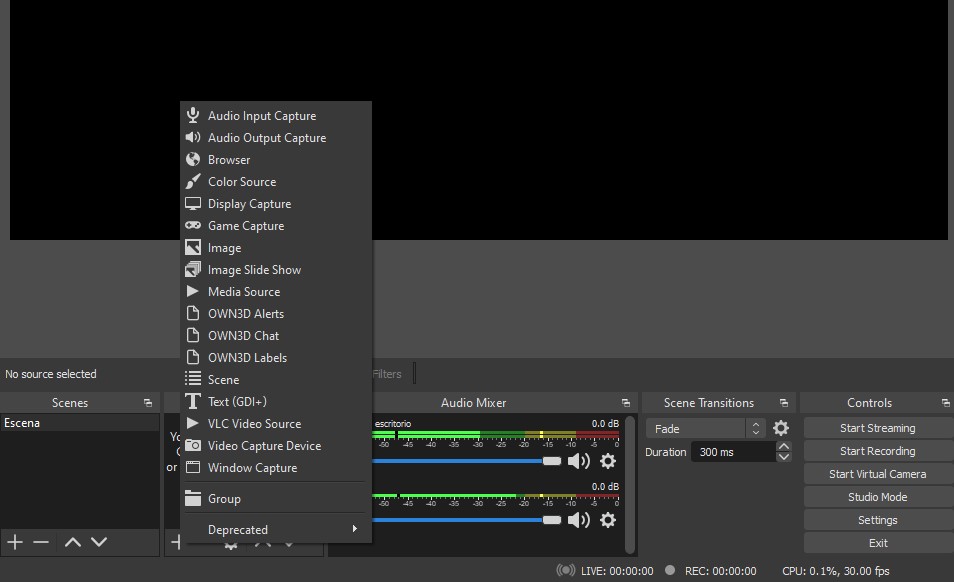Select the Escena scene in the list
954x582 pixels.
click(x=22, y=423)
